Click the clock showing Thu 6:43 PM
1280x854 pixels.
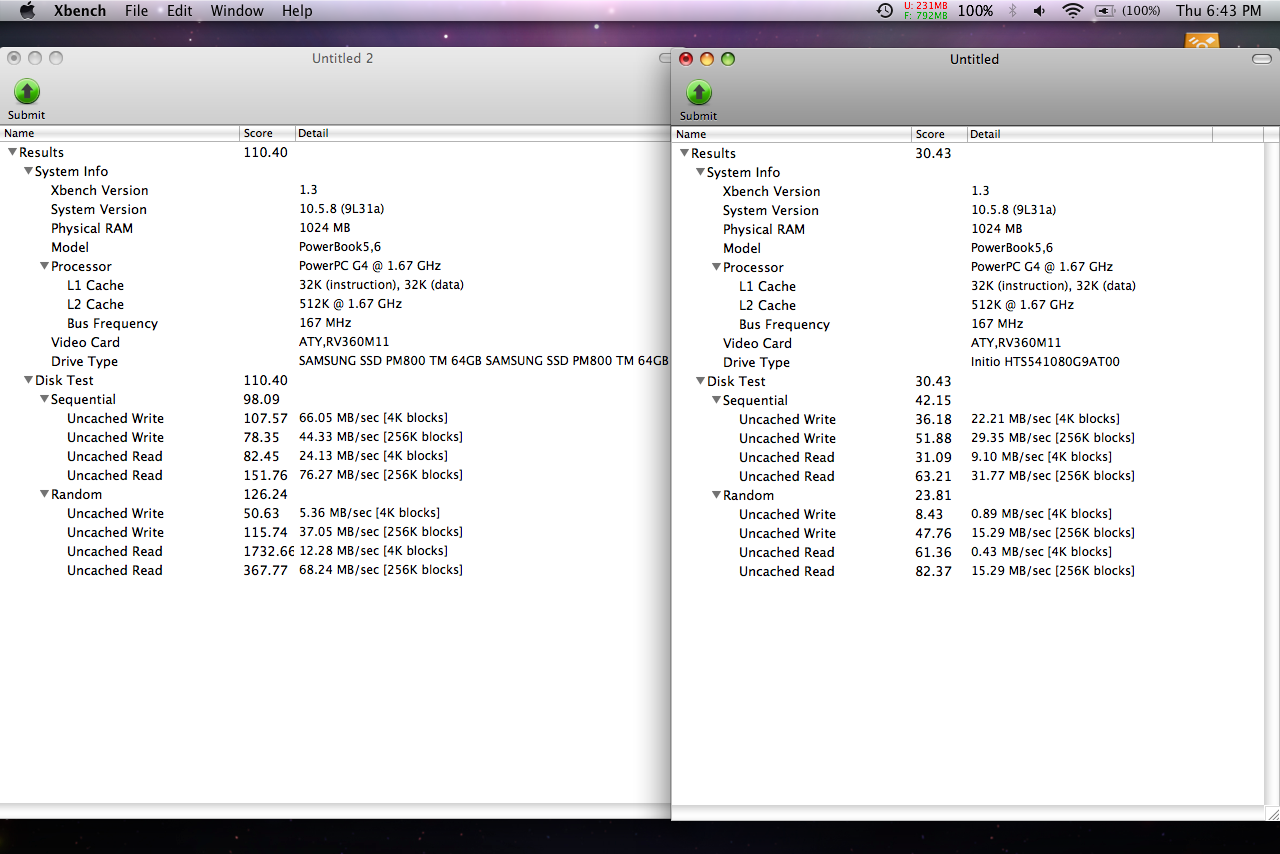click(x=1219, y=11)
